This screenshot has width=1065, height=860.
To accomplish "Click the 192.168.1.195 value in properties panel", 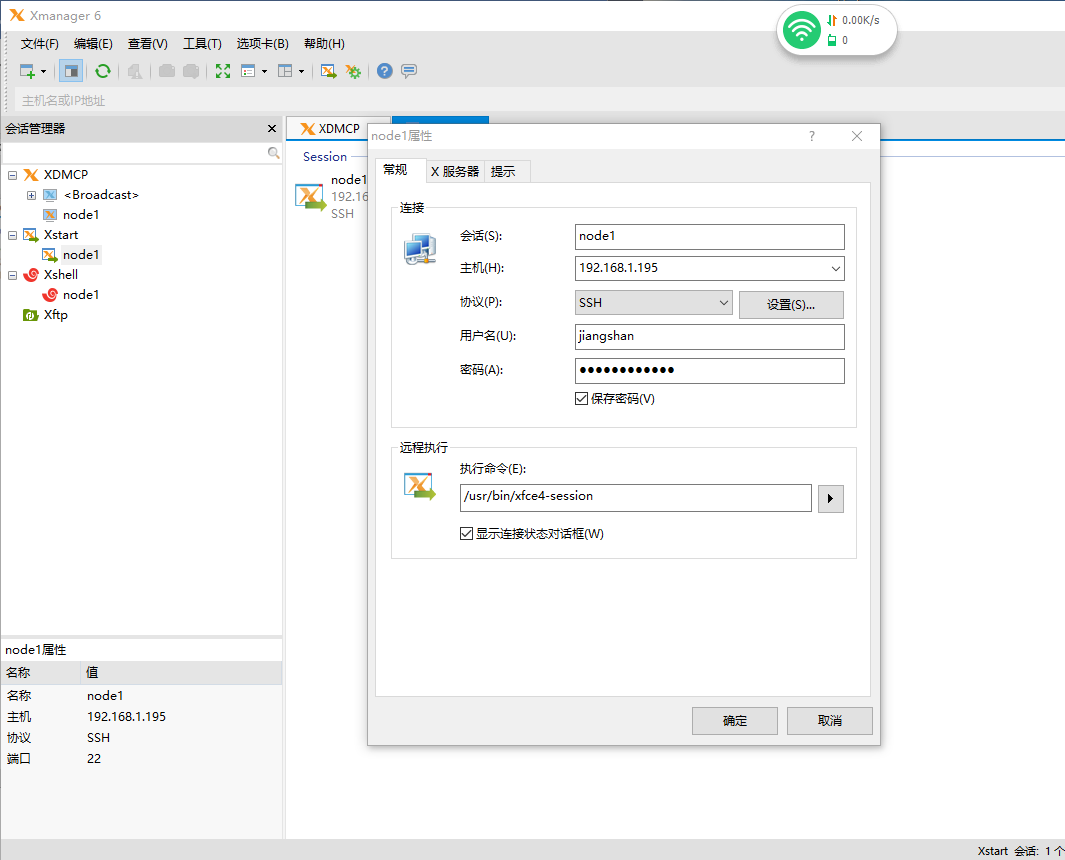I will pos(126,717).
